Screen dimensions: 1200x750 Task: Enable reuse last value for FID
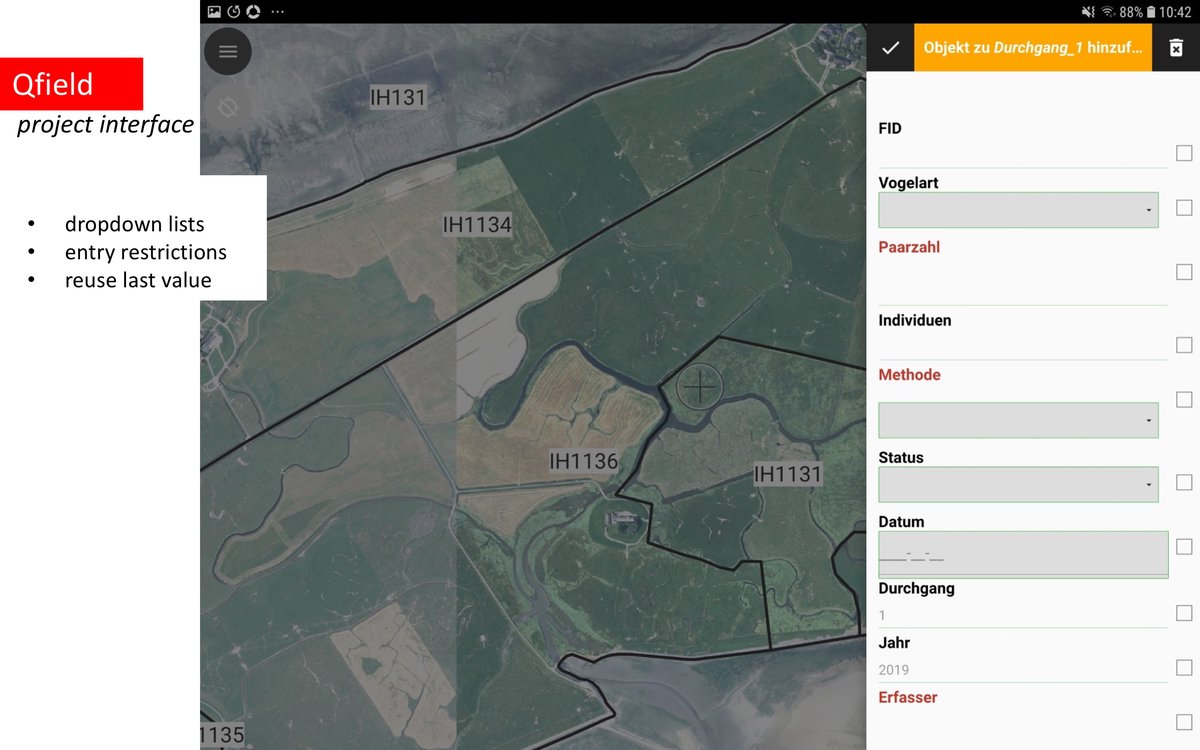pos(1184,153)
